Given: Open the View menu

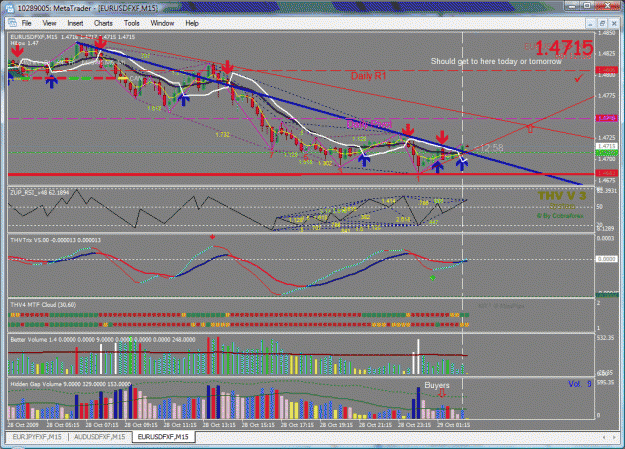Looking at the screenshot, I should [49, 23].
